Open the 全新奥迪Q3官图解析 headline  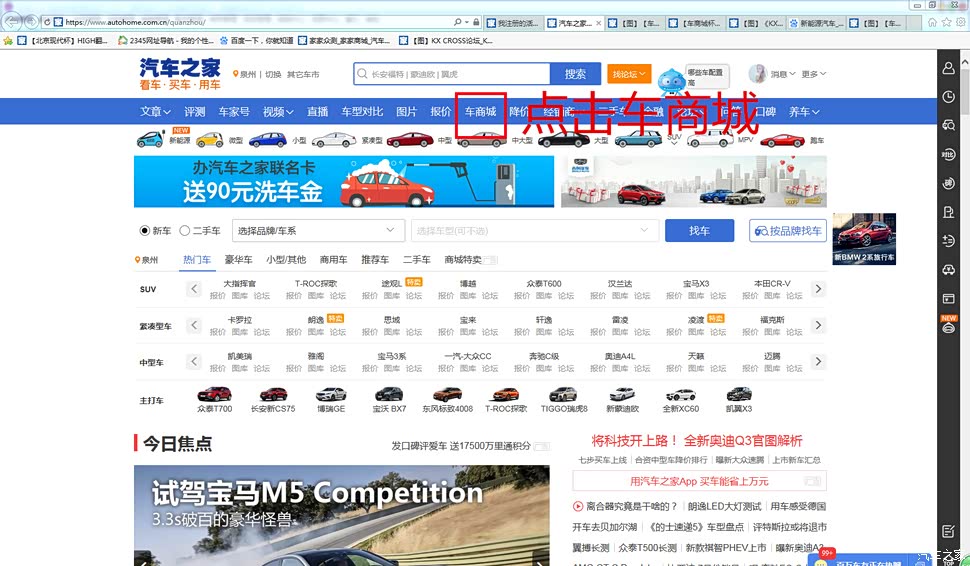[743, 440]
